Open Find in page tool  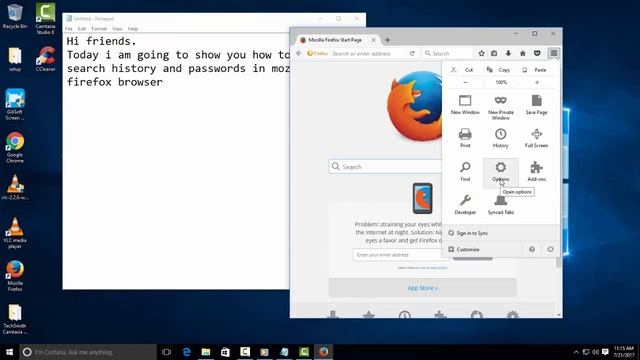point(465,171)
